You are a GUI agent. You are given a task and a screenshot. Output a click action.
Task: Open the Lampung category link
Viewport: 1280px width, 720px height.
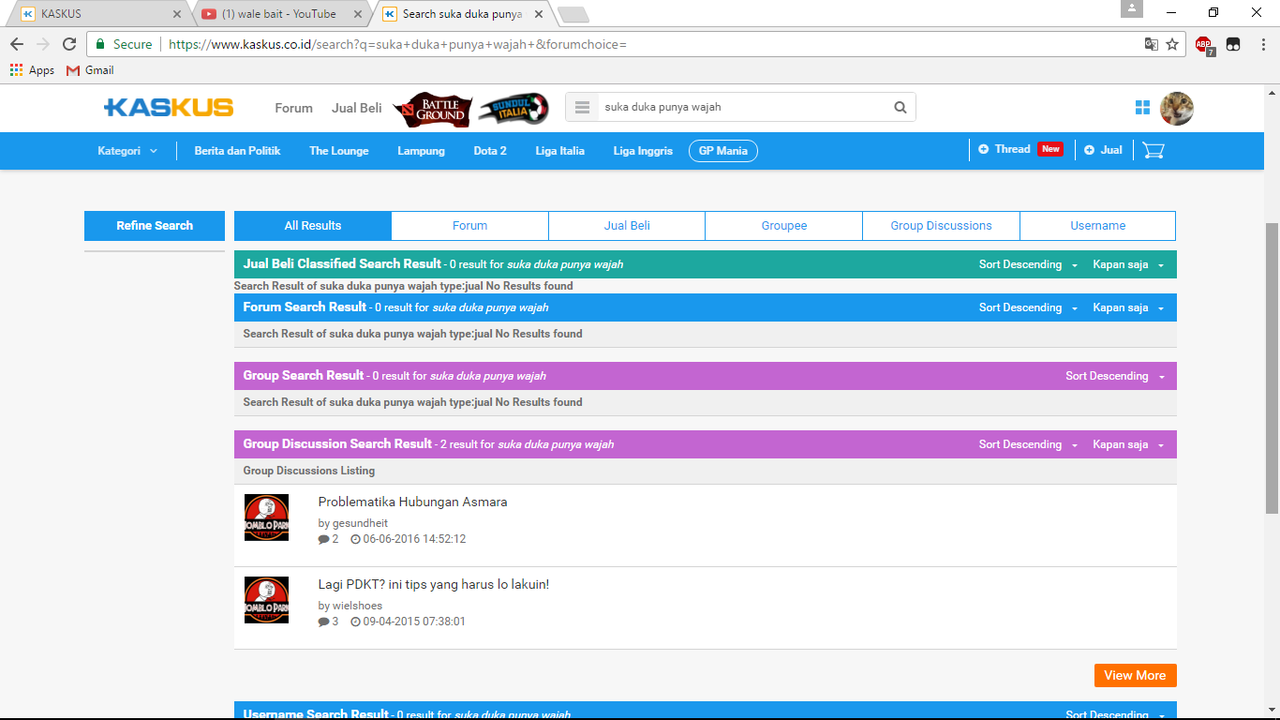coord(421,151)
